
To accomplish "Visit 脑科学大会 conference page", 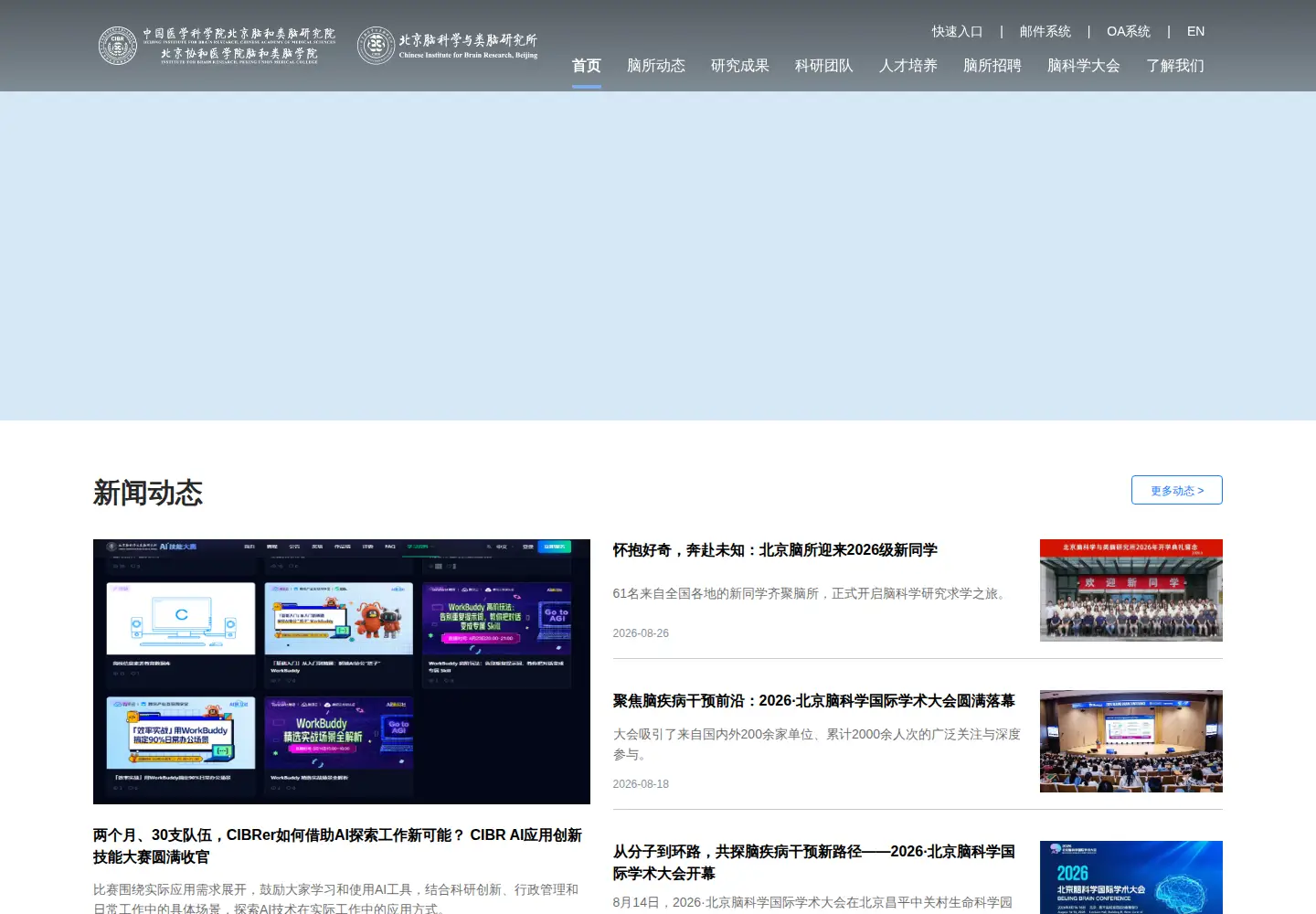I will tap(1084, 66).
